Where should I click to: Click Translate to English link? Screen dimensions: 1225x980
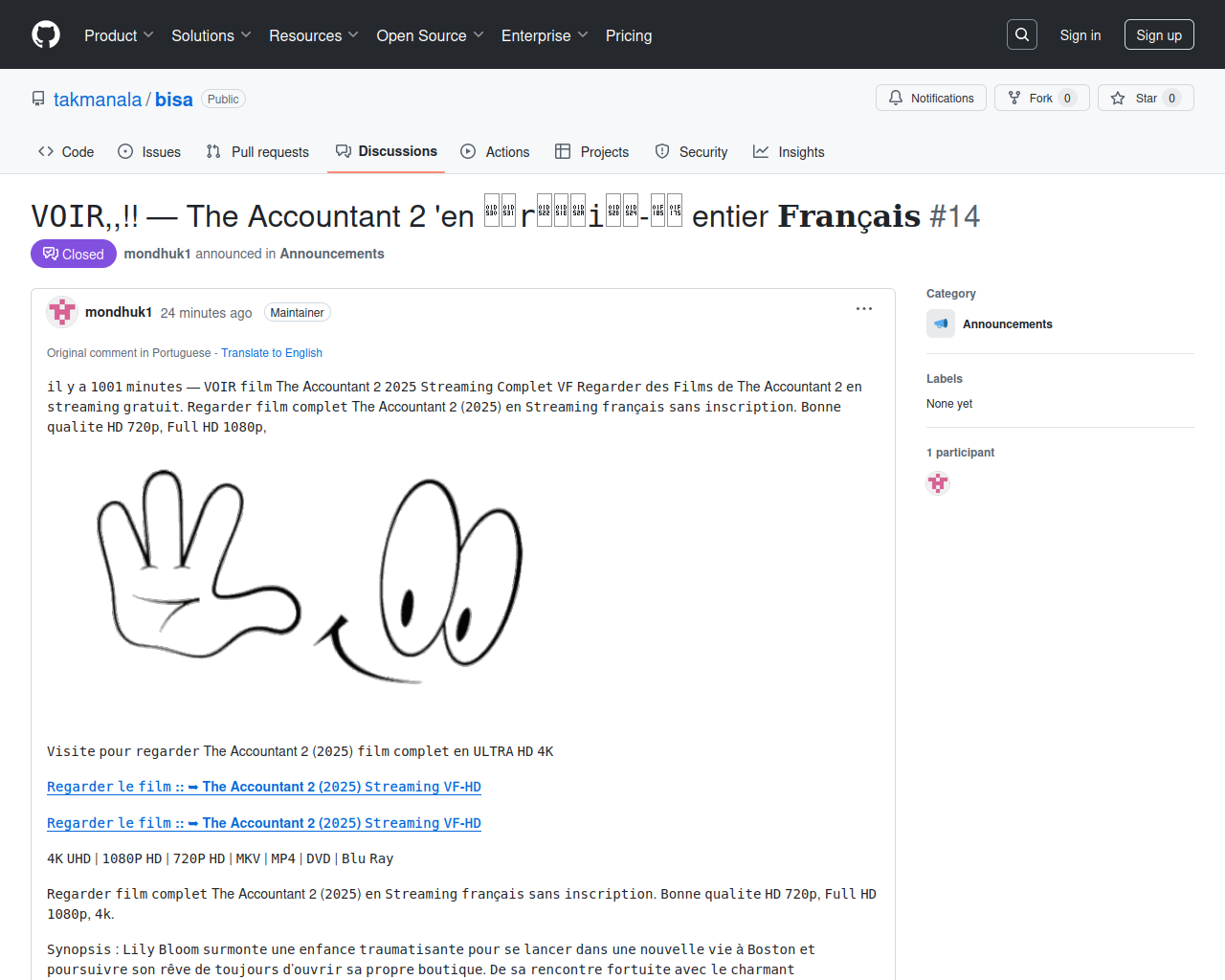point(272,353)
